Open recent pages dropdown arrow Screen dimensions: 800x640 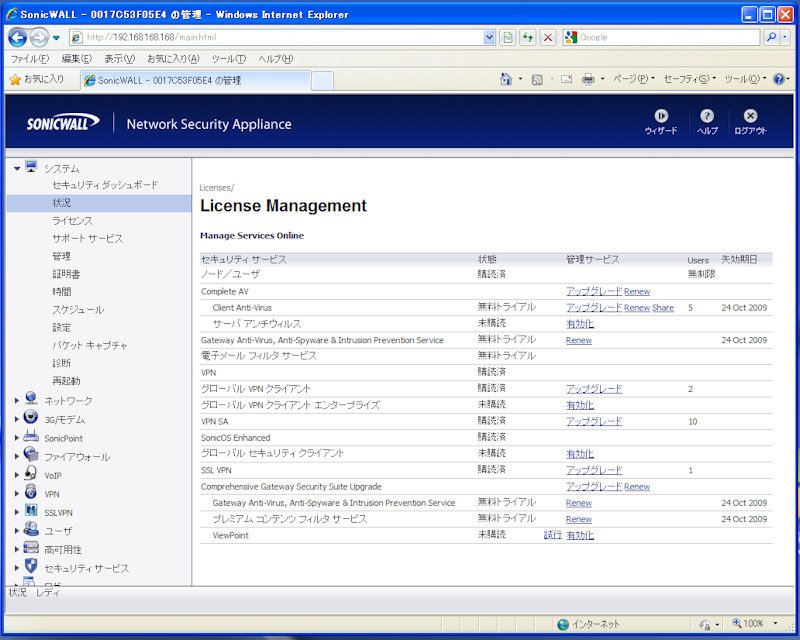point(56,38)
